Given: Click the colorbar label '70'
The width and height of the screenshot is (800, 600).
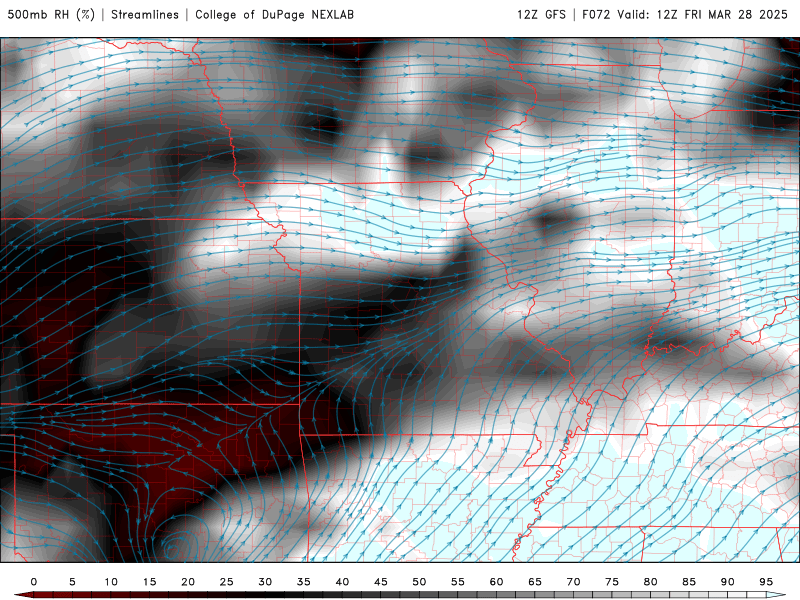Looking at the screenshot, I should [573, 582].
